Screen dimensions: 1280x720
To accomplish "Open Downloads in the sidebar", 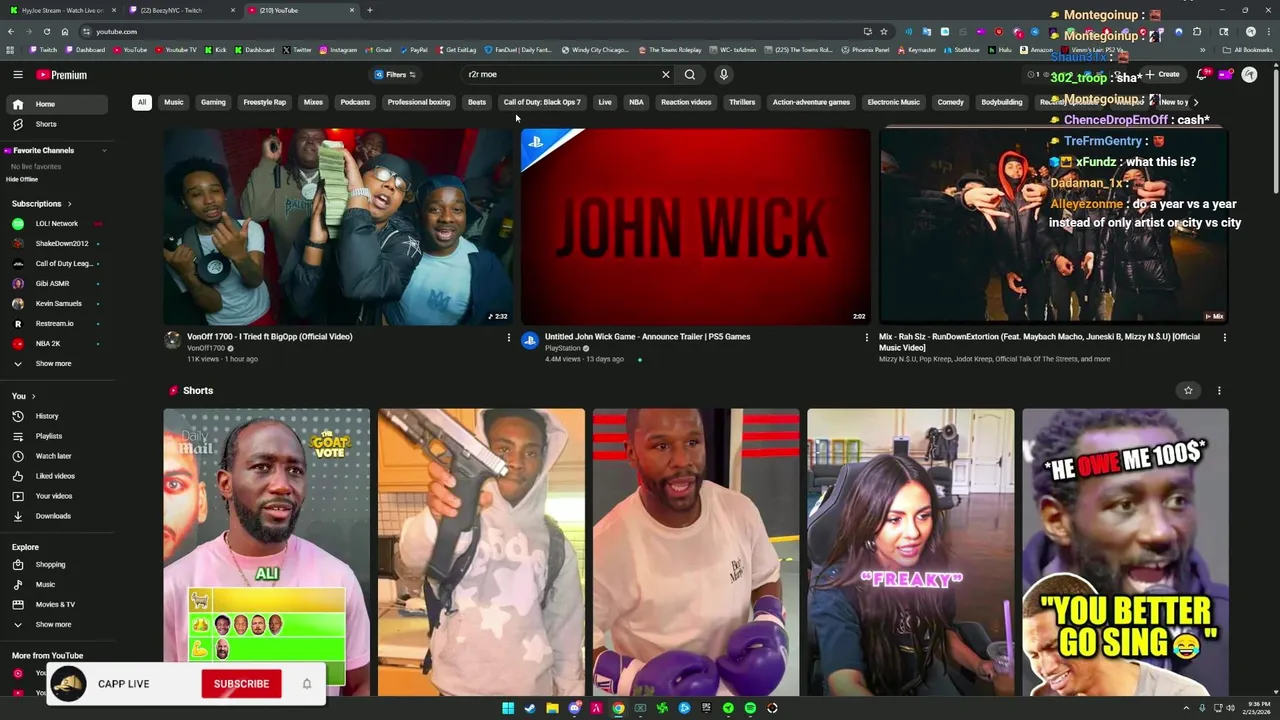I will click(57, 516).
